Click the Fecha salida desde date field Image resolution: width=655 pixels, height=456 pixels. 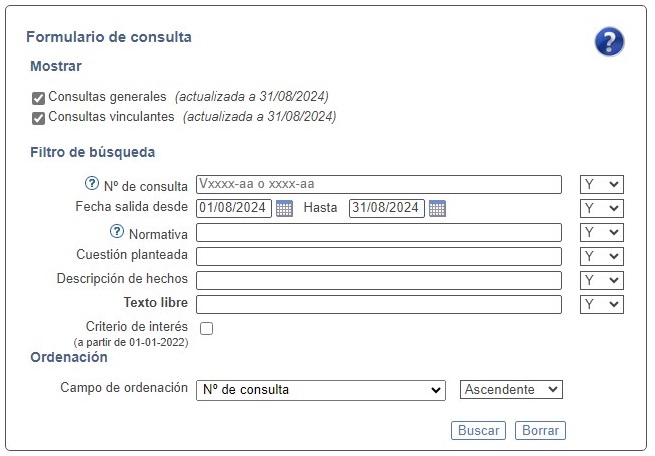[x=234, y=208]
